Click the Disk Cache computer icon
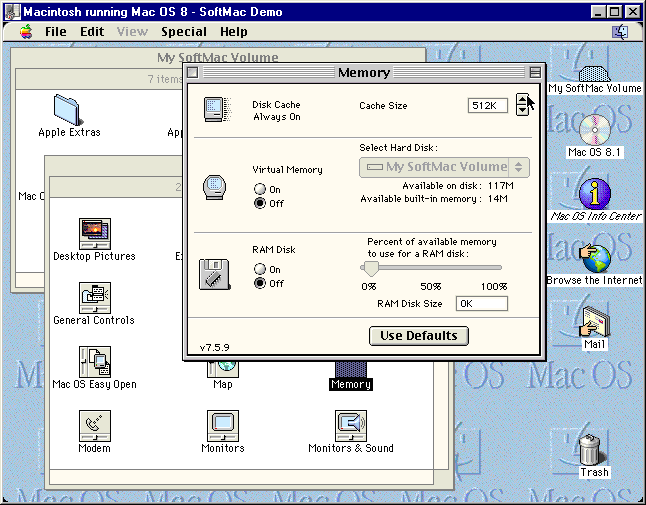The width and height of the screenshot is (646, 505). tap(218, 110)
